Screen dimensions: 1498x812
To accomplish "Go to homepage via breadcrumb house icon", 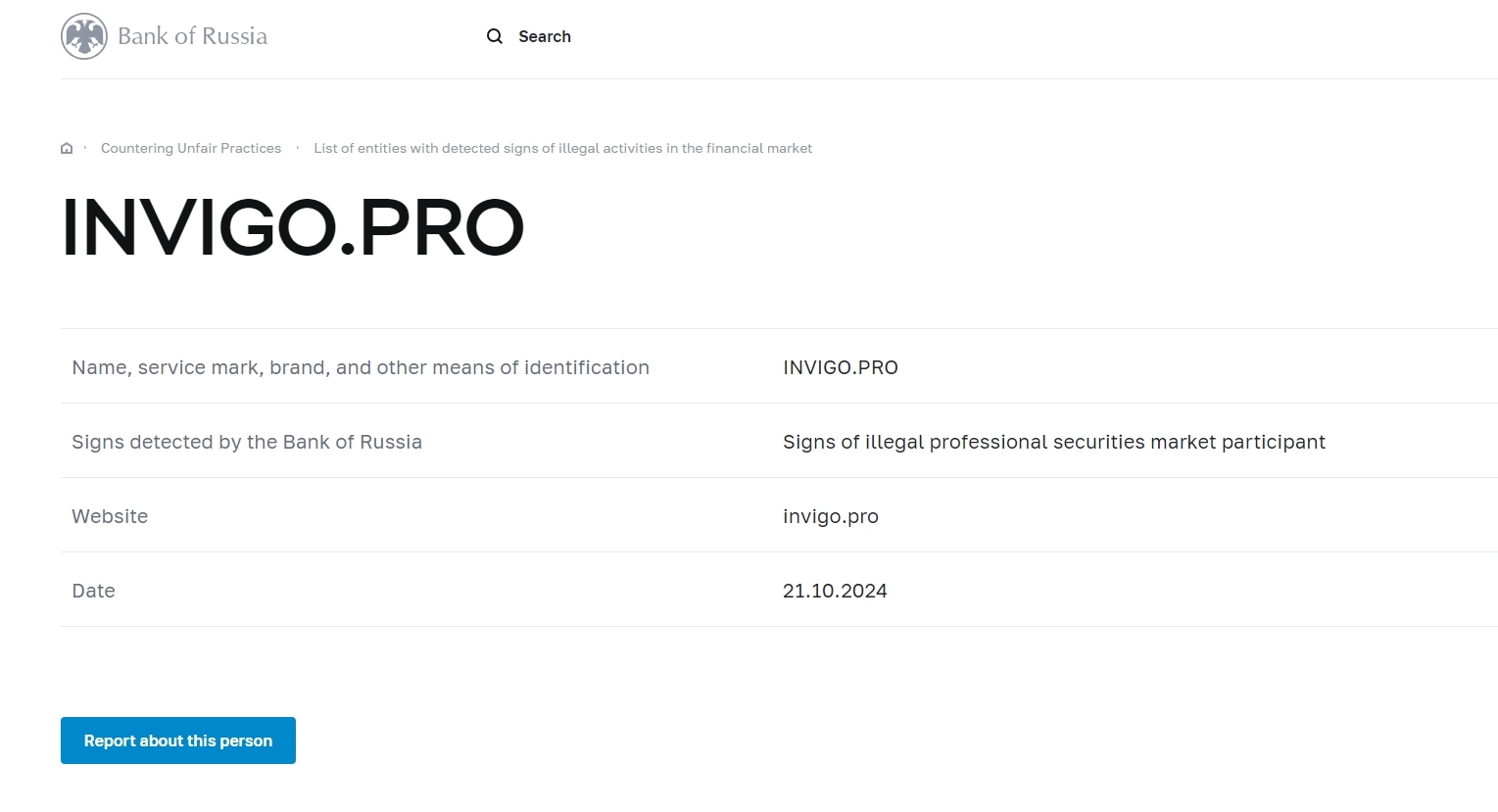I will 67,149.
